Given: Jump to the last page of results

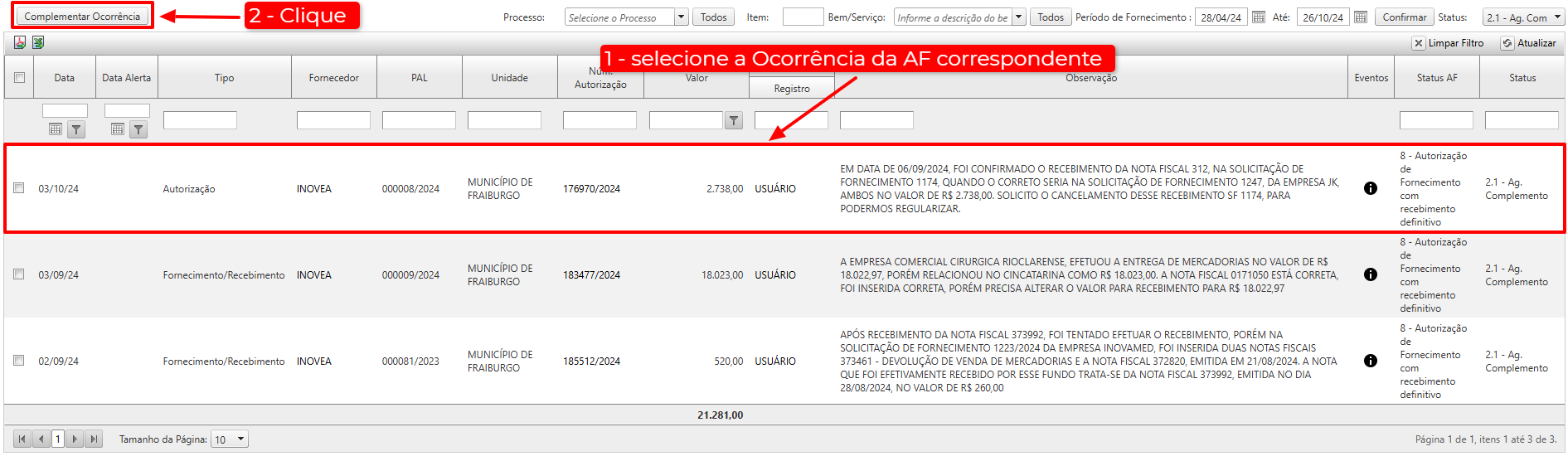Looking at the screenshot, I should [94, 439].
